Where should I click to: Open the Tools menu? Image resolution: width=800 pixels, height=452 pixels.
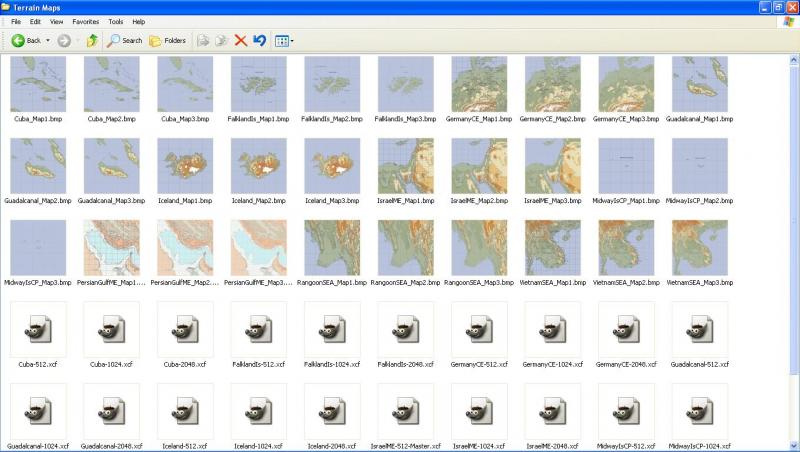click(x=116, y=22)
